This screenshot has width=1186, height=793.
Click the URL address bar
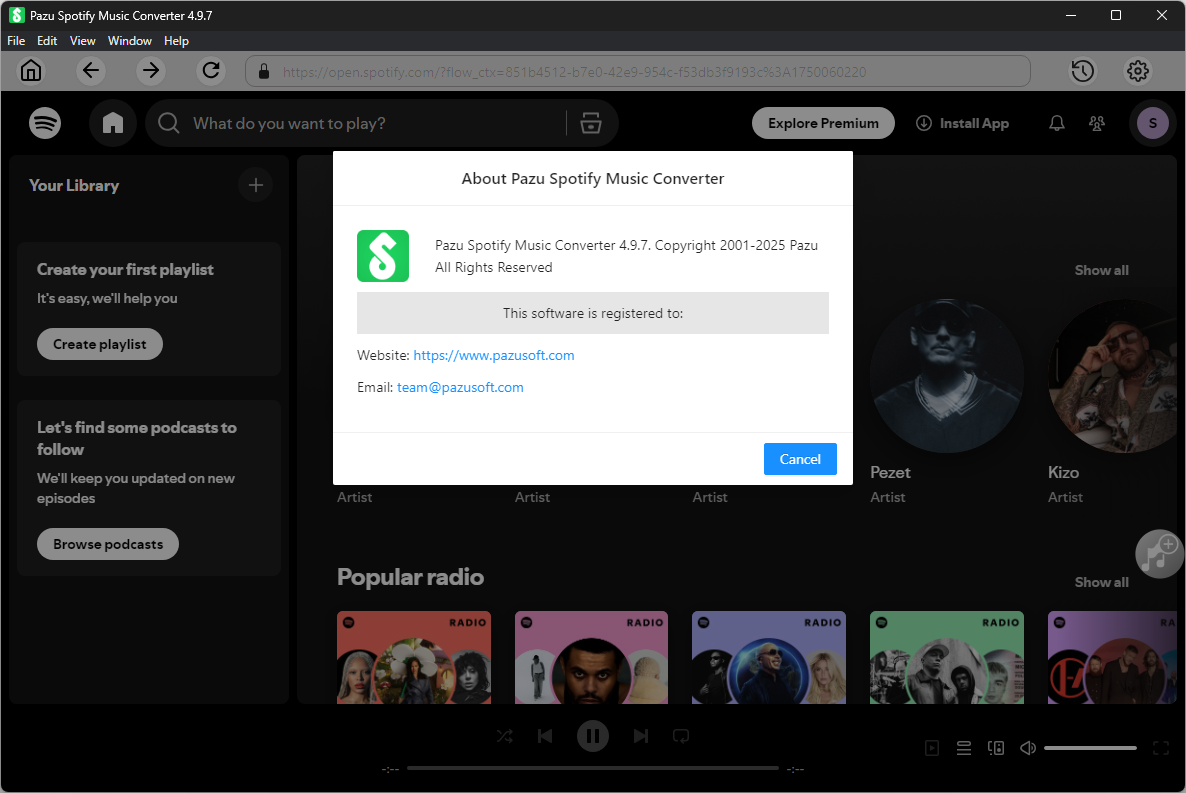(x=638, y=71)
